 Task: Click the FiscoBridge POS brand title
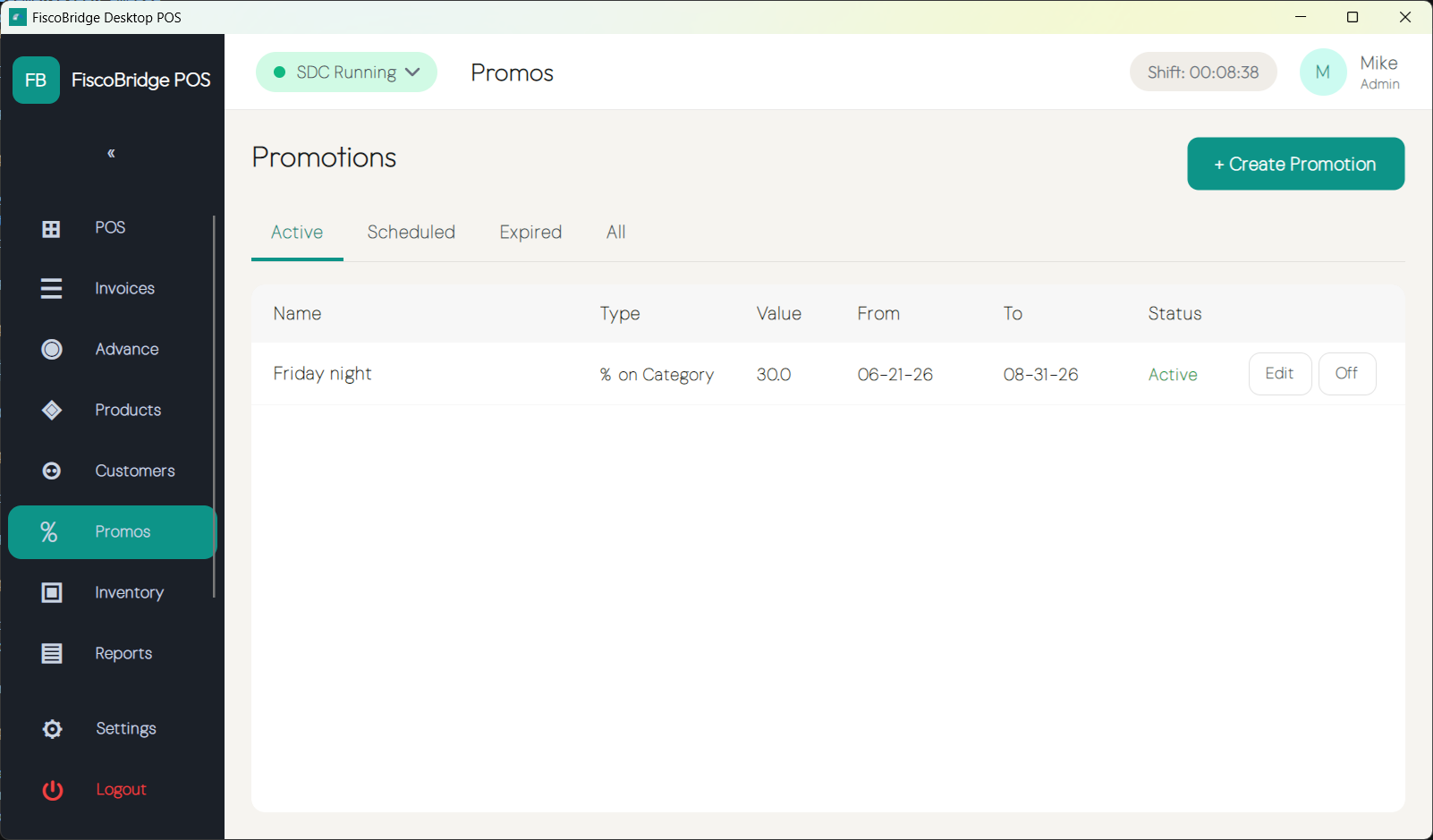(x=141, y=80)
